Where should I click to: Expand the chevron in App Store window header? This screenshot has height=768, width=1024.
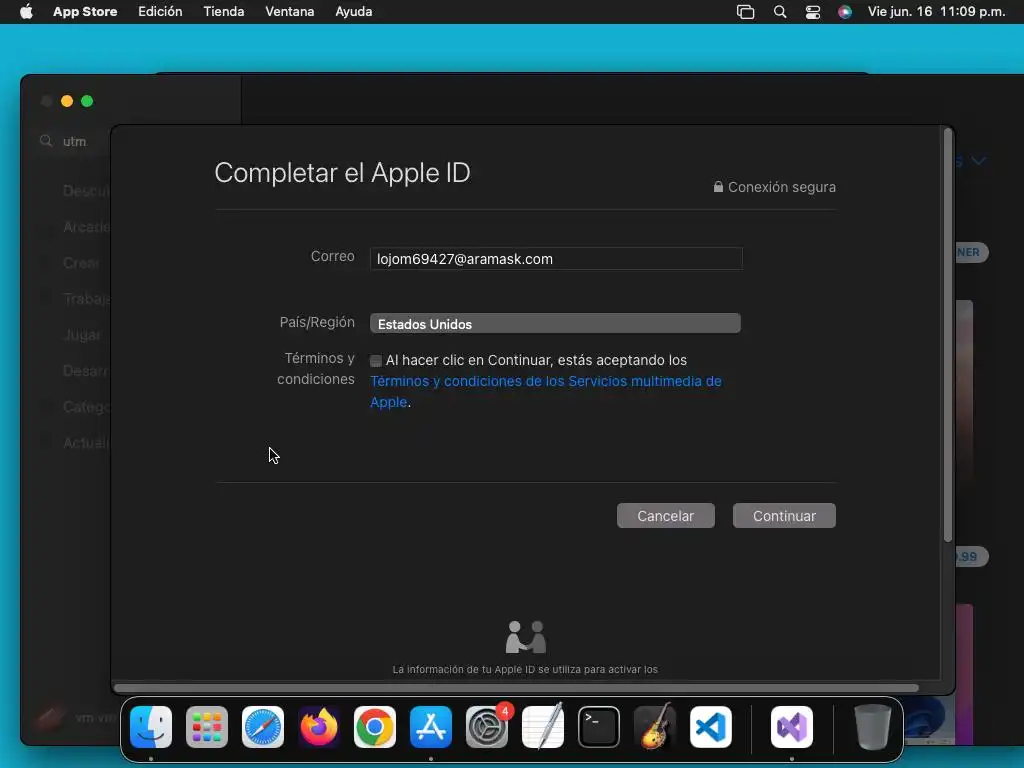tap(978, 161)
